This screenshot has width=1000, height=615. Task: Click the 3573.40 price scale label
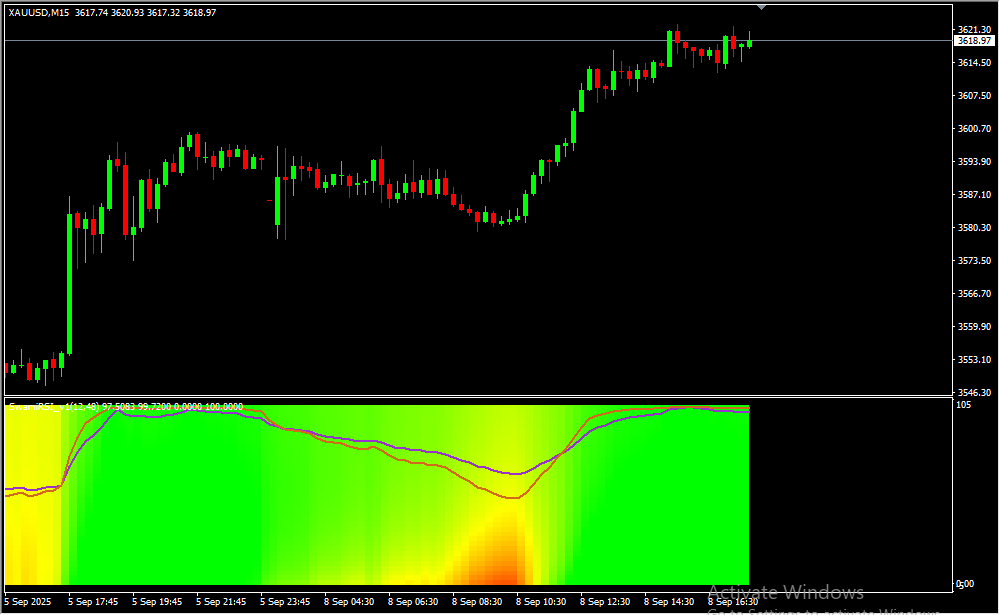click(x=973, y=261)
